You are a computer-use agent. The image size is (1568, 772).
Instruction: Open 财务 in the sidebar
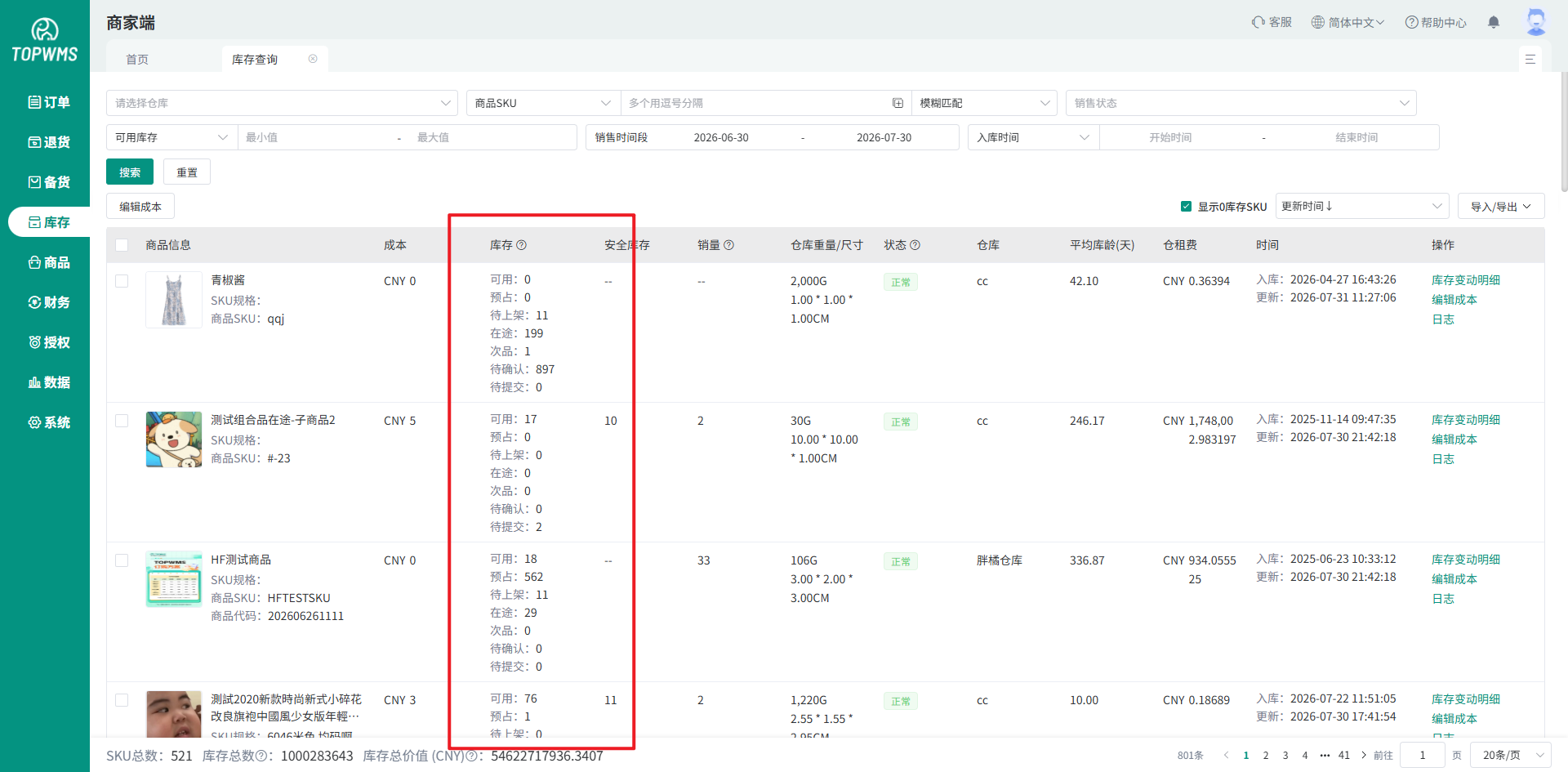coord(49,302)
